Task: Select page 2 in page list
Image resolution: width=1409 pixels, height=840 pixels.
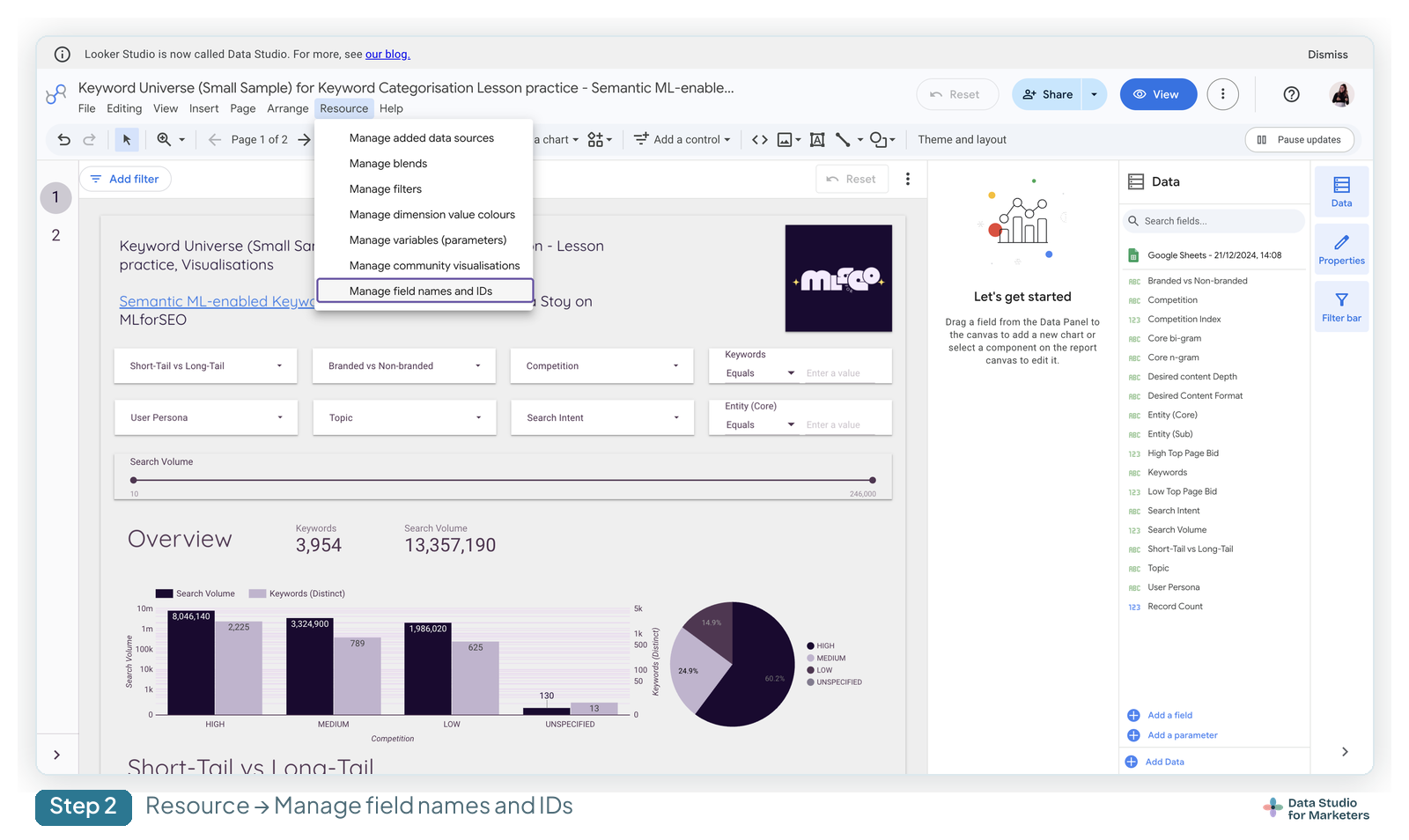Action: coord(55,235)
